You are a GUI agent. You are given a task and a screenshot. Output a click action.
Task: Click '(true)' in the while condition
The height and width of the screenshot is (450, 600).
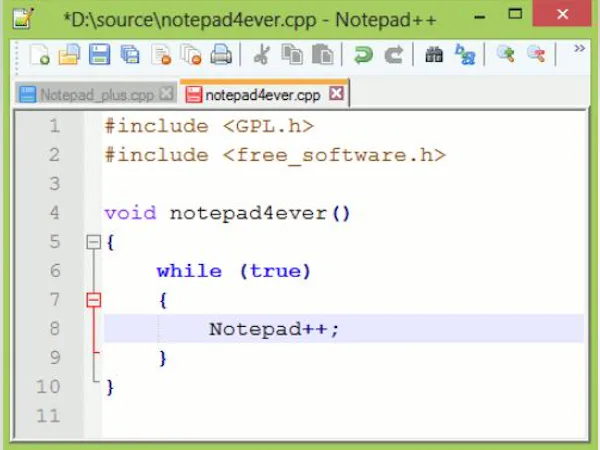[x=275, y=271]
